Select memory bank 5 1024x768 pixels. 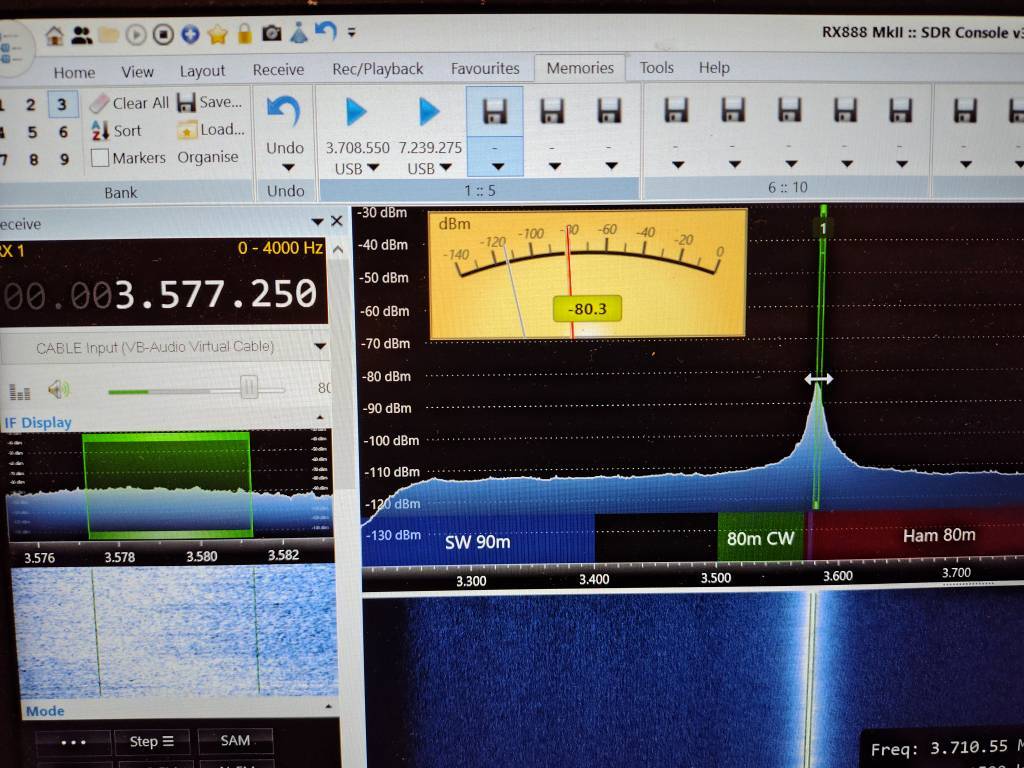click(x=32, y=132)
